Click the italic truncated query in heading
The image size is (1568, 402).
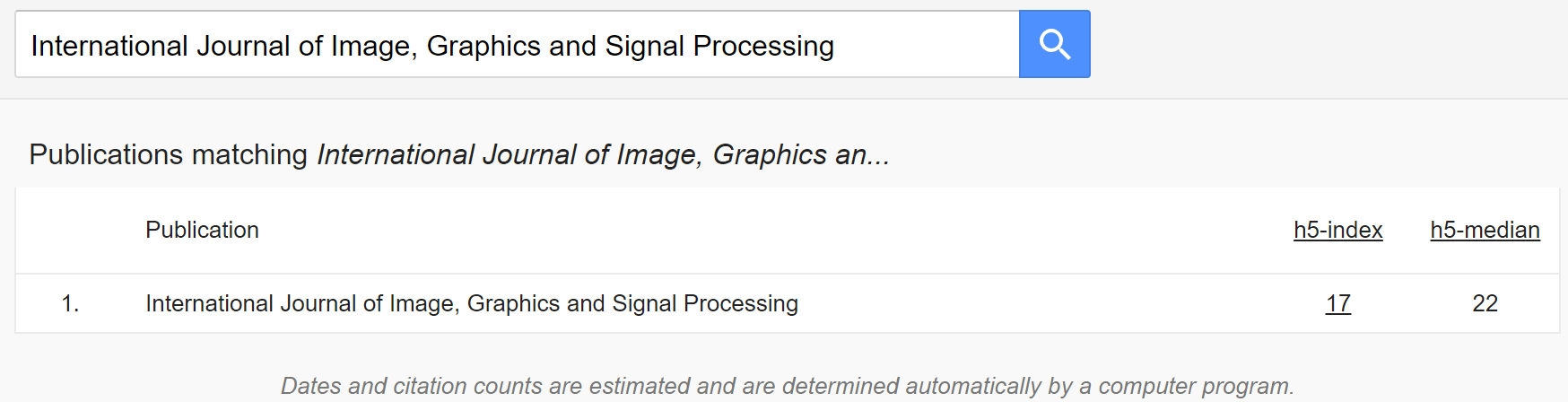tap(604, 154)
